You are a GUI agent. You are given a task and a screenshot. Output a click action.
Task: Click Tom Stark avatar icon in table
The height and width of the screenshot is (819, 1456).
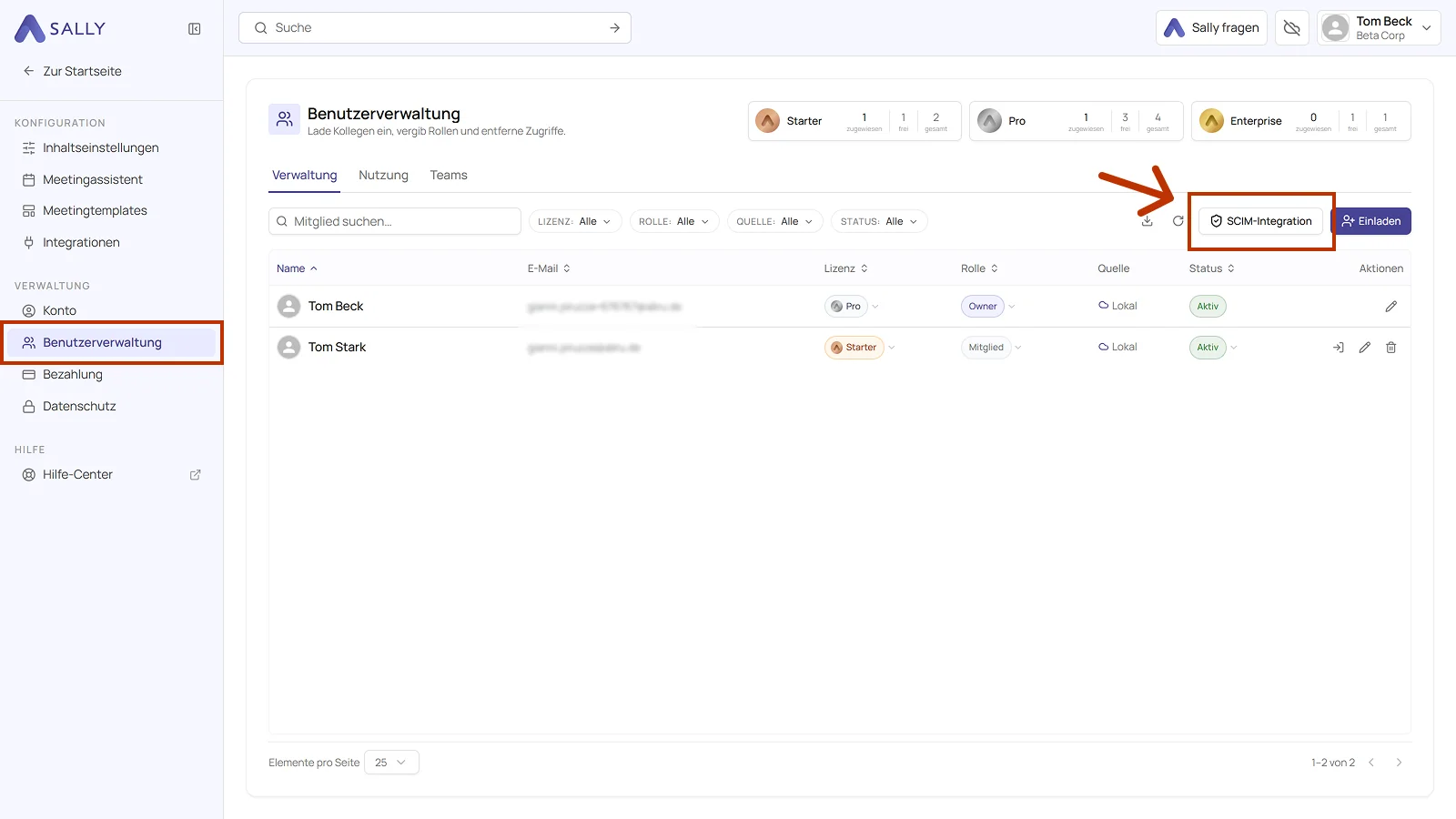tap(288, 348)
